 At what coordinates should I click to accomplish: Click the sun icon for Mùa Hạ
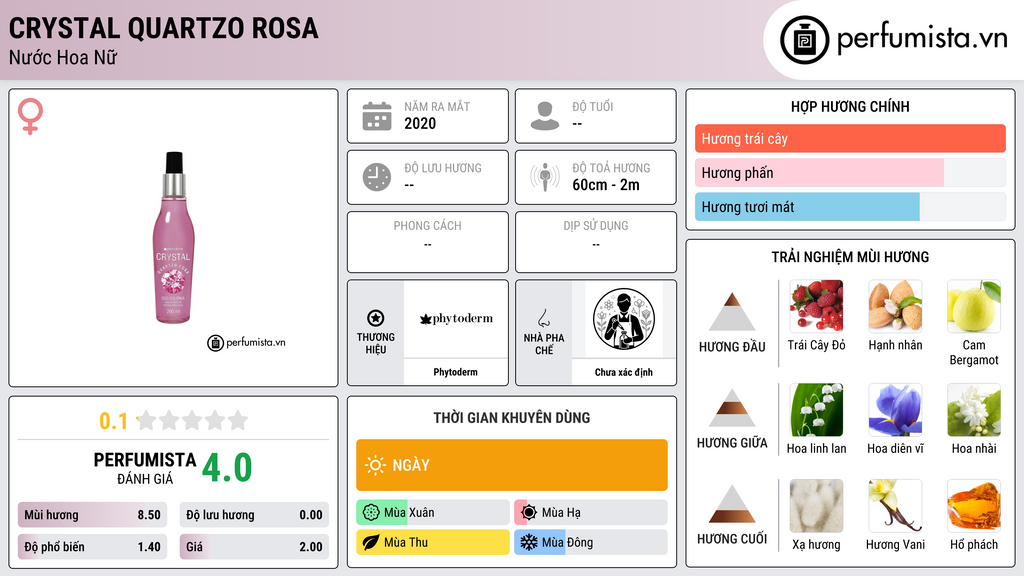(x=529, y=512)
